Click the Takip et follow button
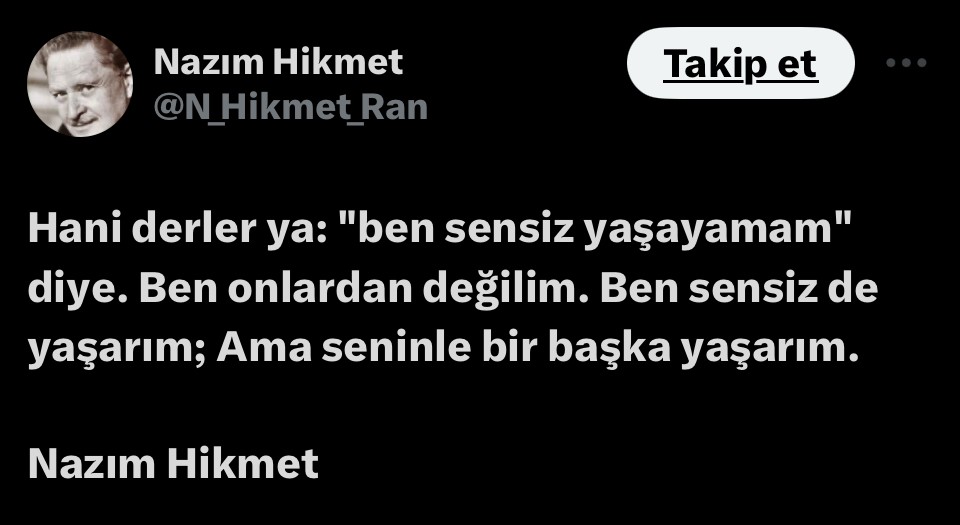The height and width of the screenshot is (525, 960). (x=740, y=63)
